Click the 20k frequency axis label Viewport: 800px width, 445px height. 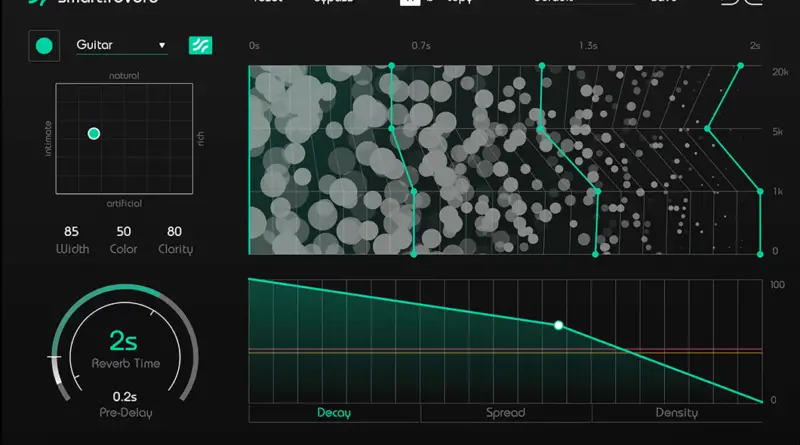pos(780,72)
